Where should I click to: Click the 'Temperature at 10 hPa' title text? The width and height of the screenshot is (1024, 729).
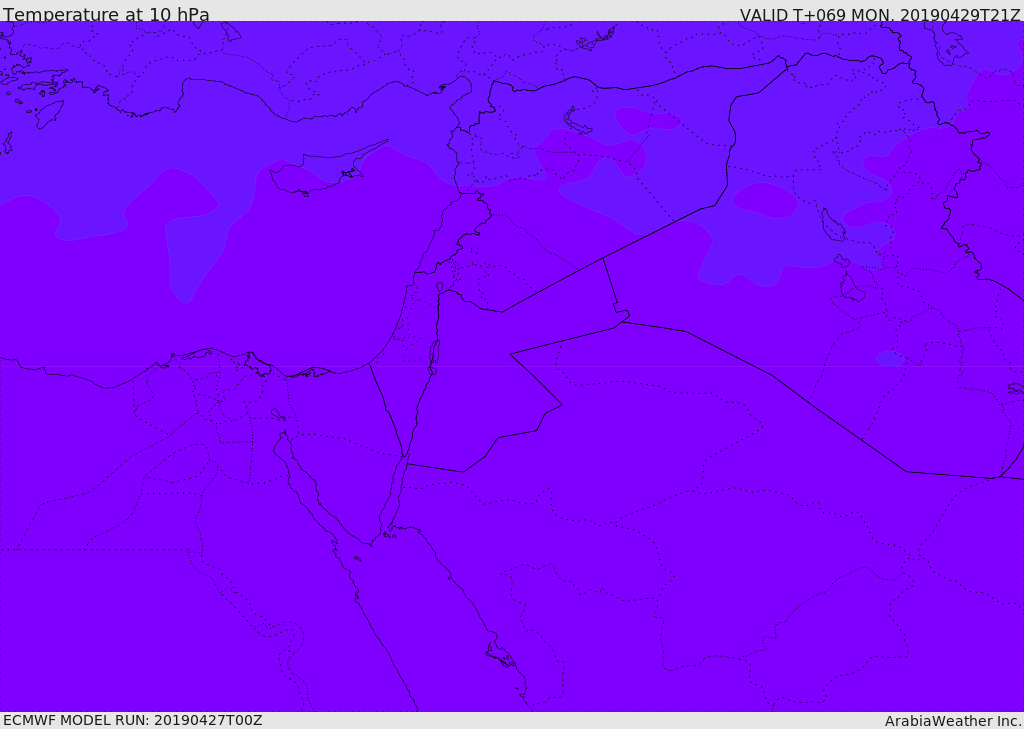click(106, 14)
